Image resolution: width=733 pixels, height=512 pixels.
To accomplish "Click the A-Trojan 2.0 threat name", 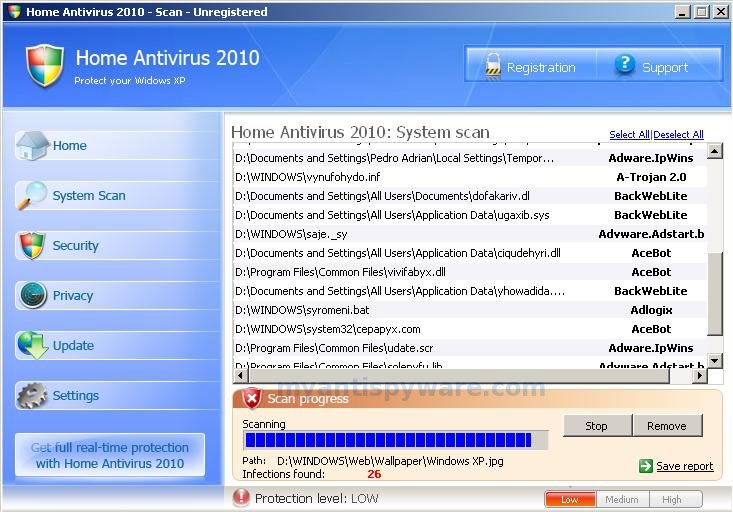I will pyautogui.click(x=651, y=177).
